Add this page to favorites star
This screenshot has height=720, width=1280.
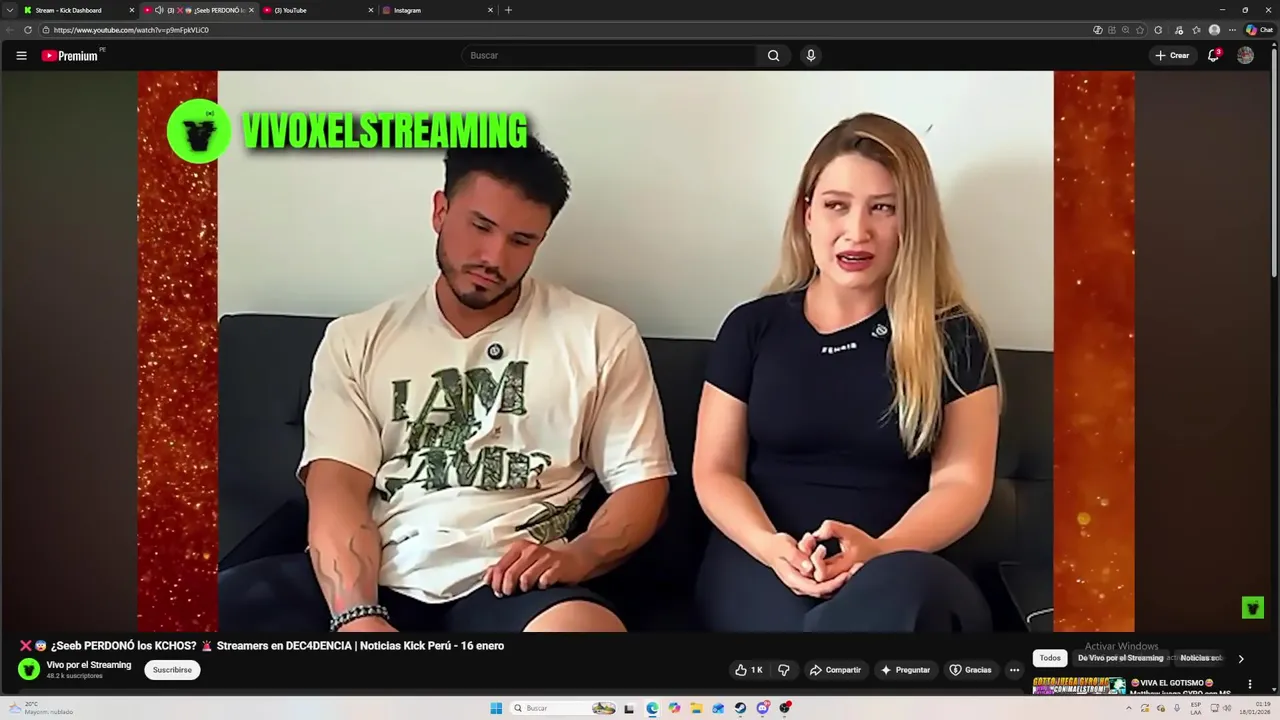(x=1141, y=30)
